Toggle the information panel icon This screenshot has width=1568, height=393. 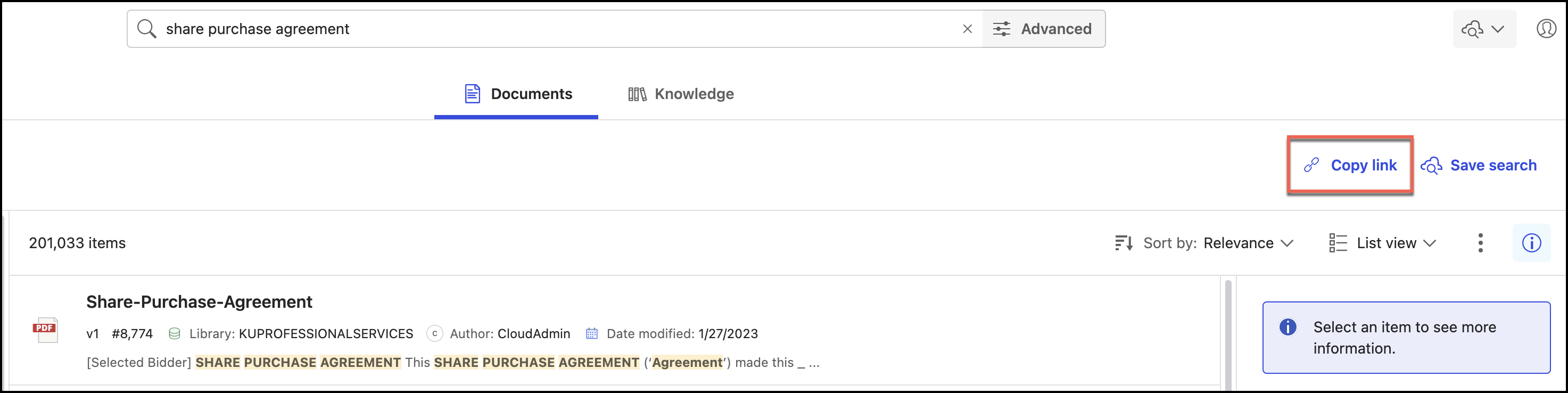(1531, 243)
